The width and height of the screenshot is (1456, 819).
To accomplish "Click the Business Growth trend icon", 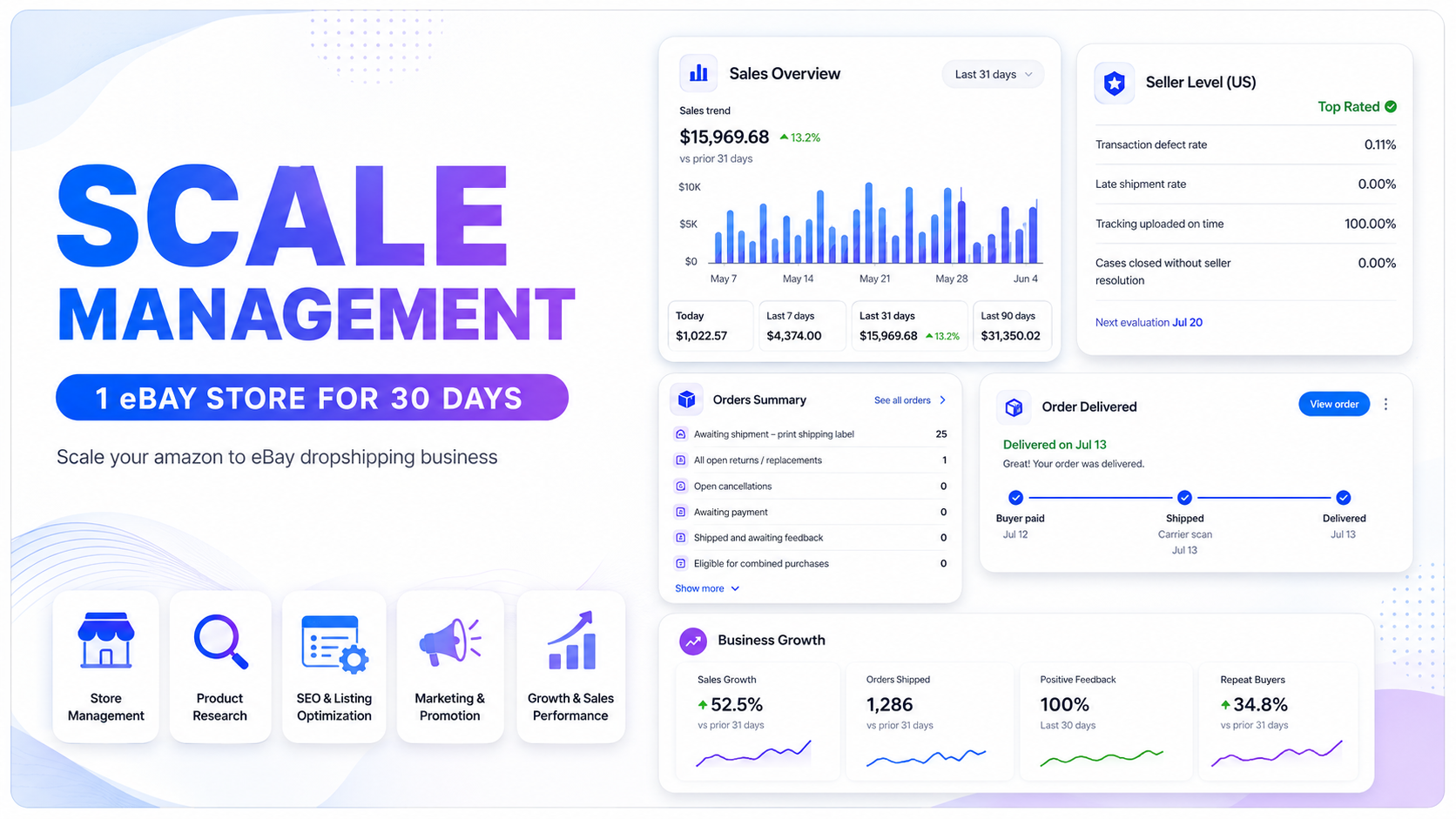I will click(693, 641).
